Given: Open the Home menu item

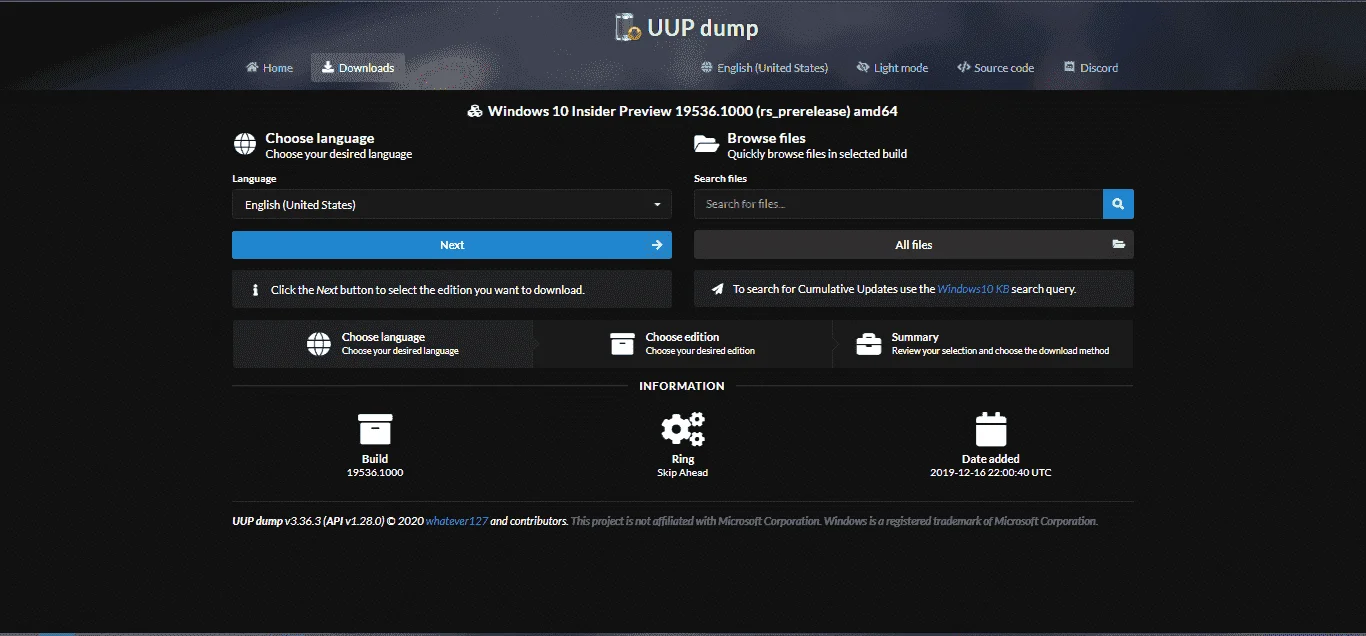Looking at the screenshot, I should point(270,68).
